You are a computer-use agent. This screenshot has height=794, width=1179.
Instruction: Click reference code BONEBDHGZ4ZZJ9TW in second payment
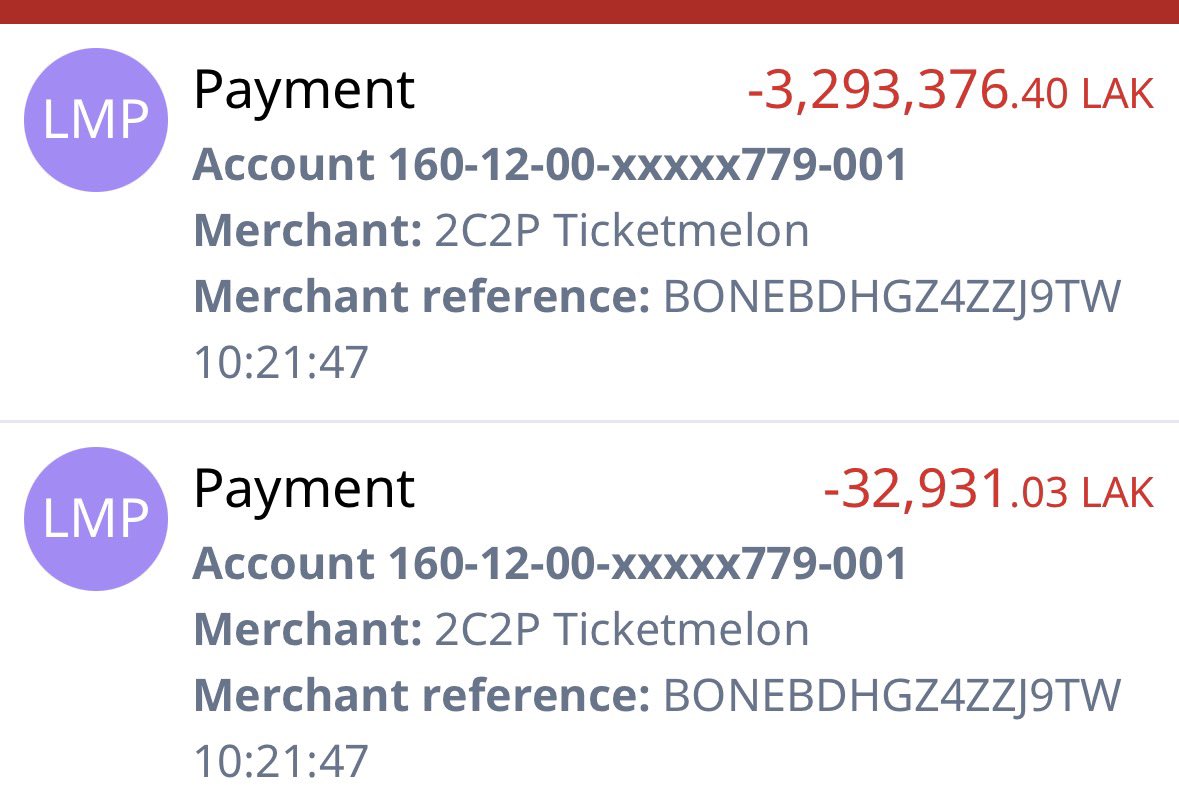click(x=892, y=696)
